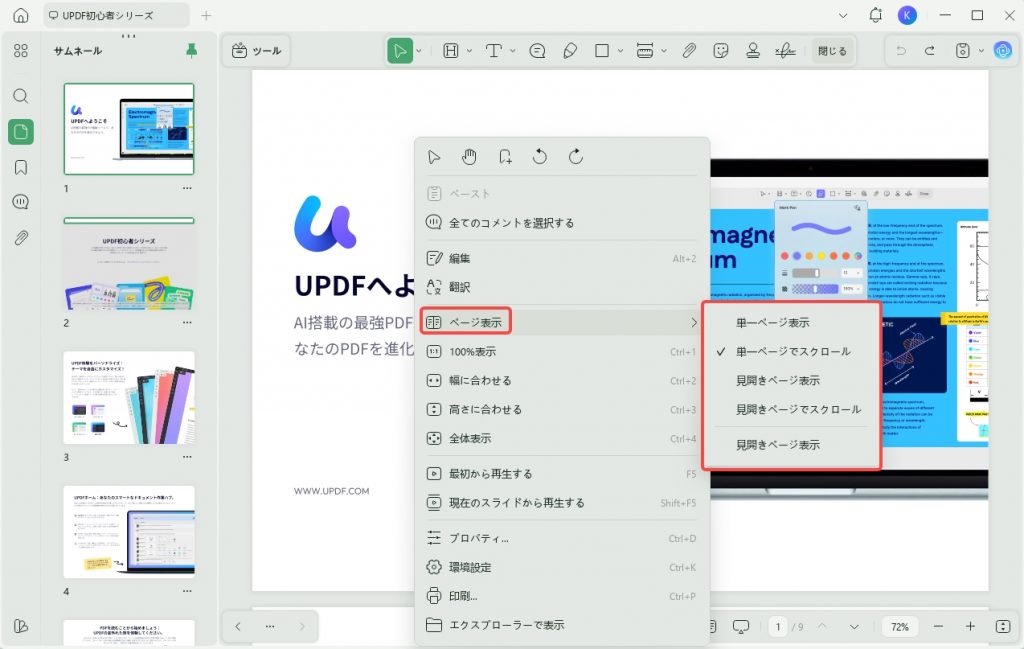Expand the rectangle shape dropdown arrow
This screenshot has width=1024, height=649.
coord(620,51)
